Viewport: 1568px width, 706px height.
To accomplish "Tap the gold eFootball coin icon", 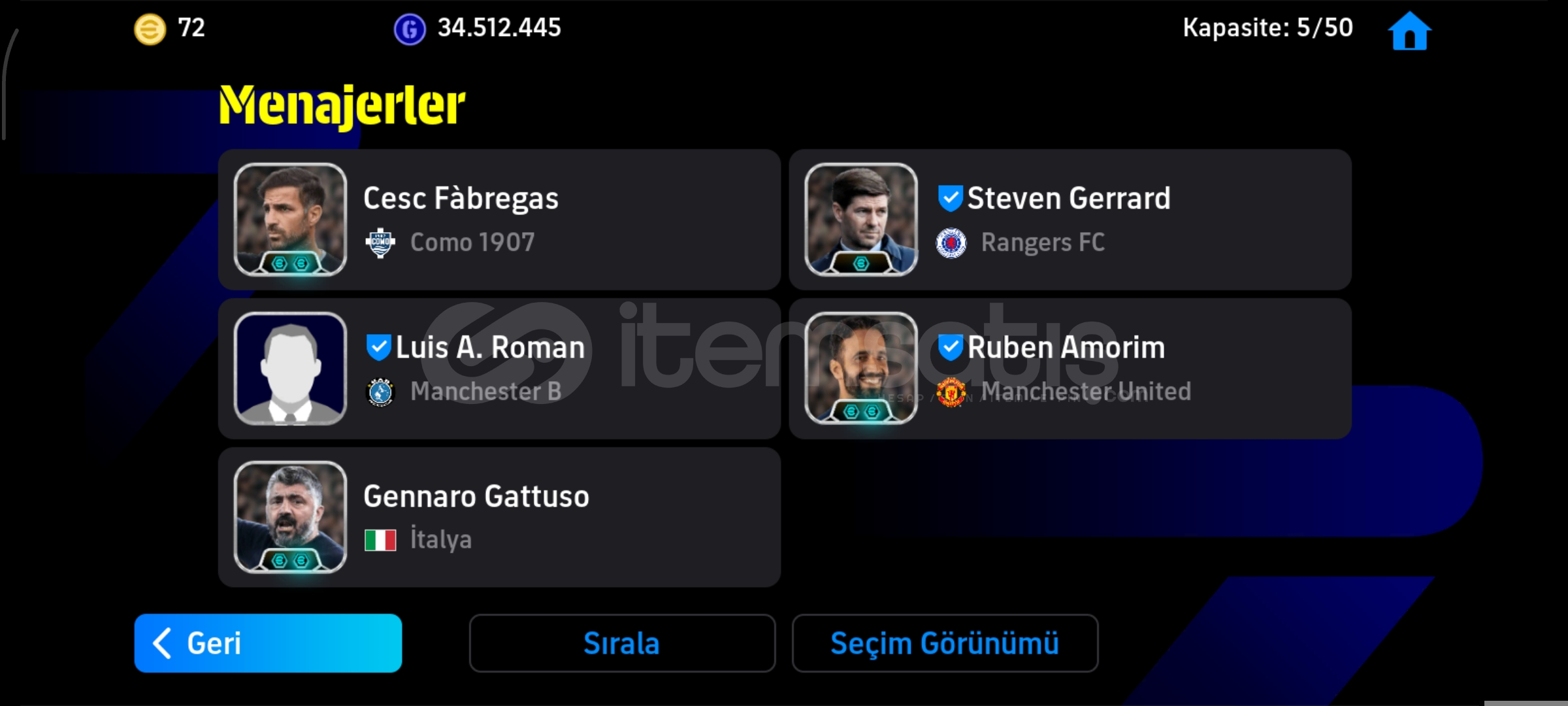I will pos(150,29).
